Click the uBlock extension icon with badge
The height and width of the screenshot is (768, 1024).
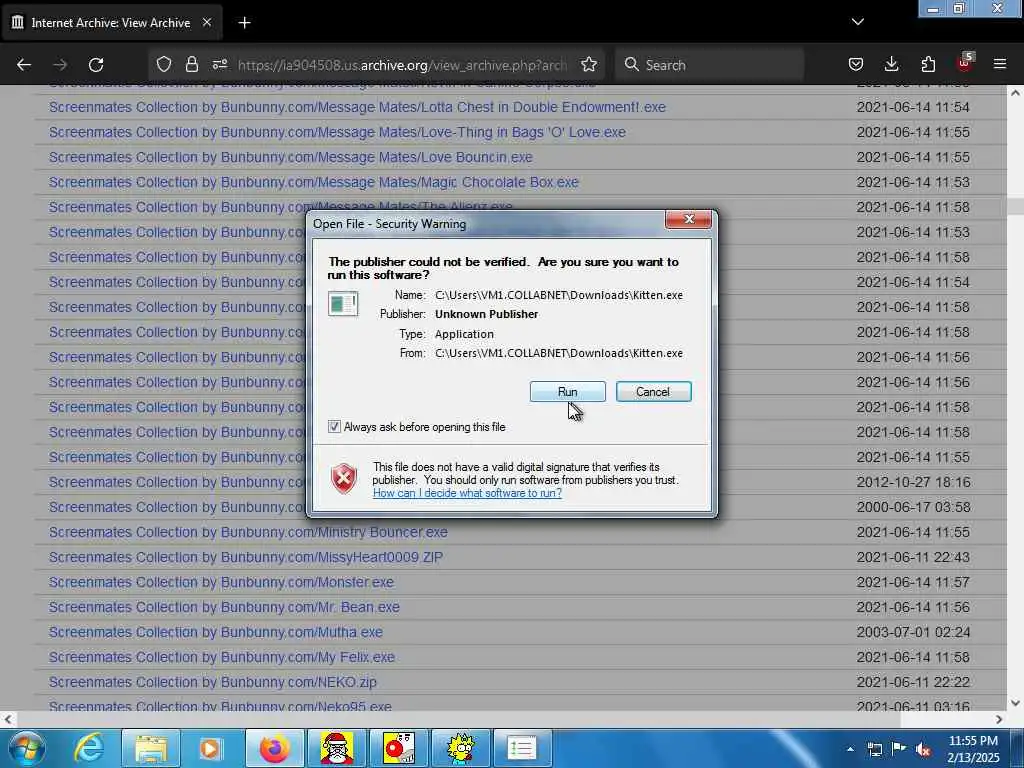[964, 63]
